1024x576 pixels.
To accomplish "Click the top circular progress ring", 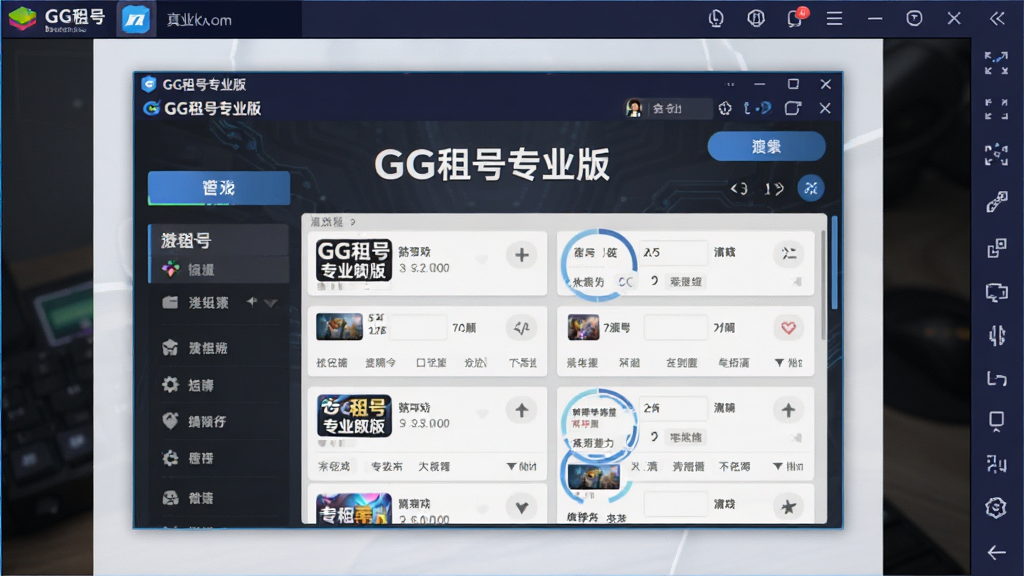I will (598, 264).
